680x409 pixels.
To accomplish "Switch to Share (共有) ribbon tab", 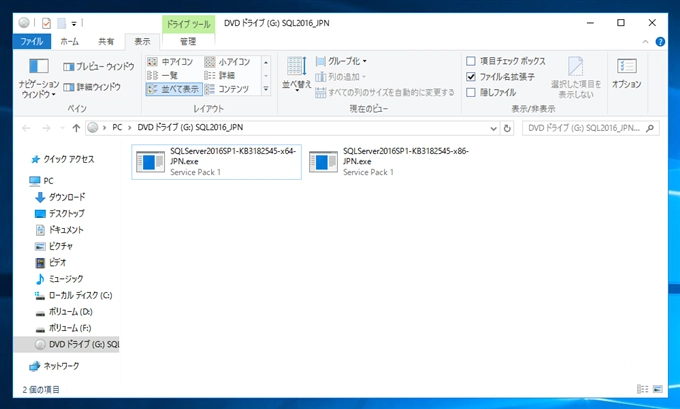I will 106,41.
